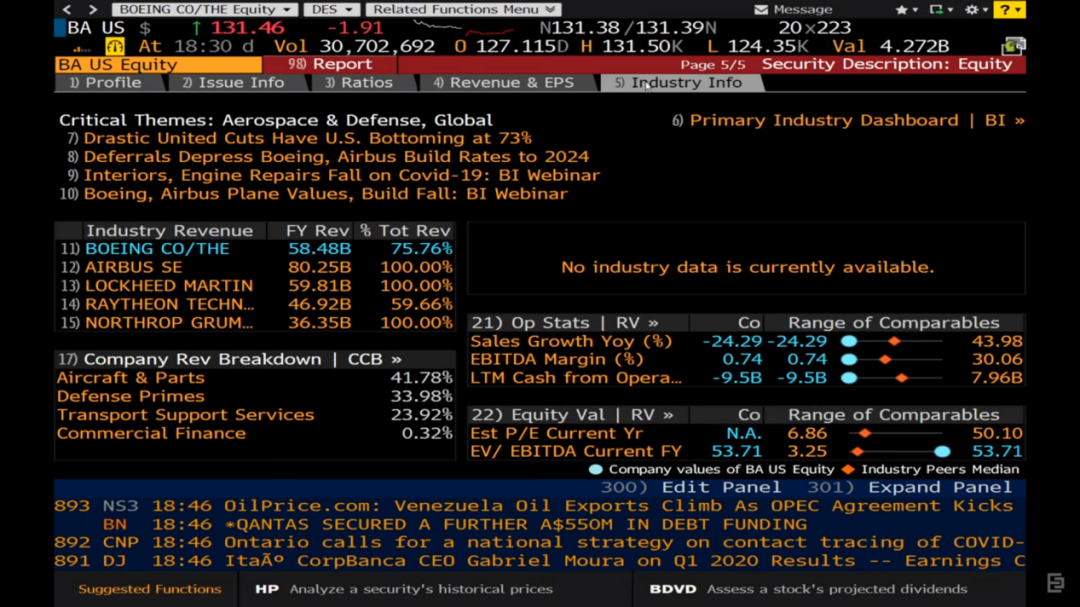This screenshot has width=1080, height=607.
Task: Expand the Related Functions Menu
Action: click(464, 9)
